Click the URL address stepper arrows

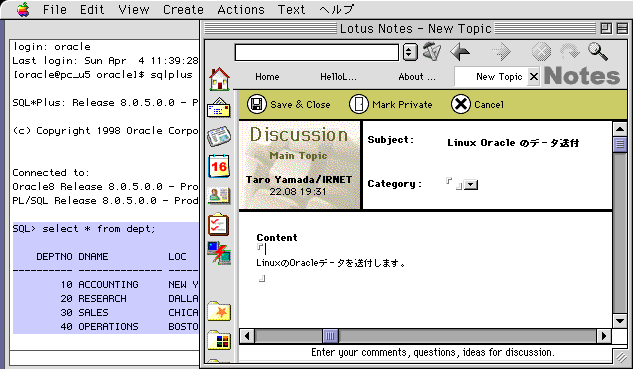coord(410,52)
